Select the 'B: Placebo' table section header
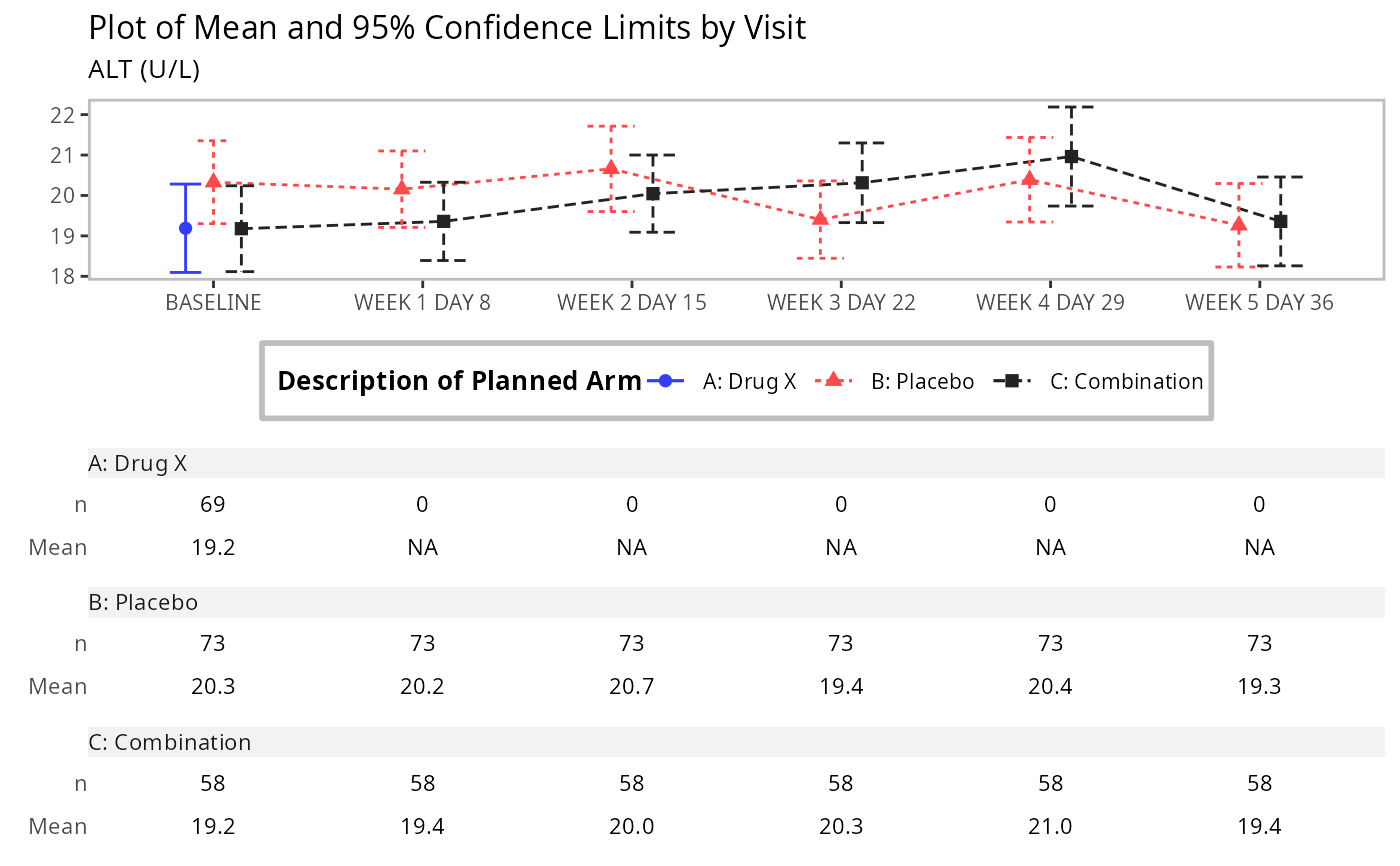Image resolution: width=1400 pixels, height=866 pixels. click(x=143, y=602)
